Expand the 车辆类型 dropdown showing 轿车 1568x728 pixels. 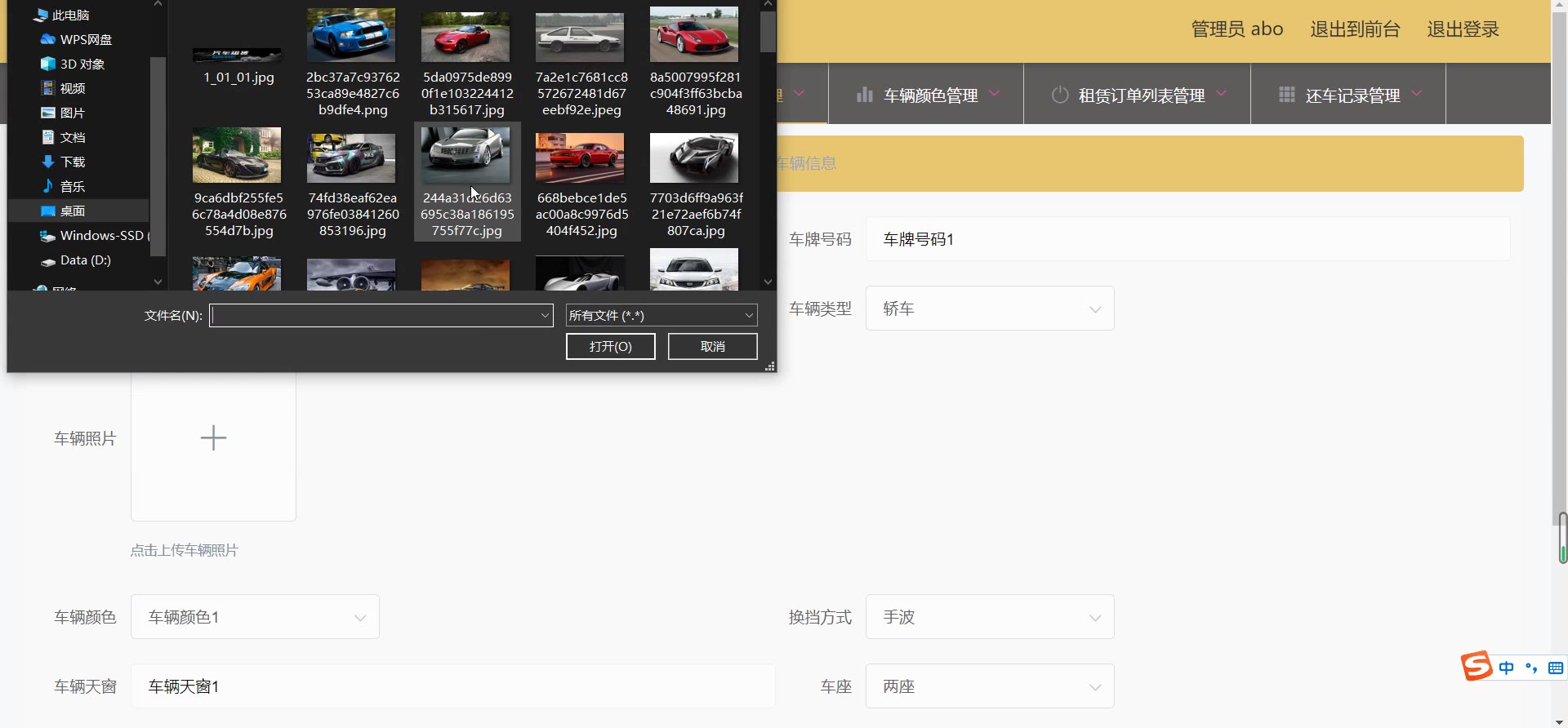point(989,309)
